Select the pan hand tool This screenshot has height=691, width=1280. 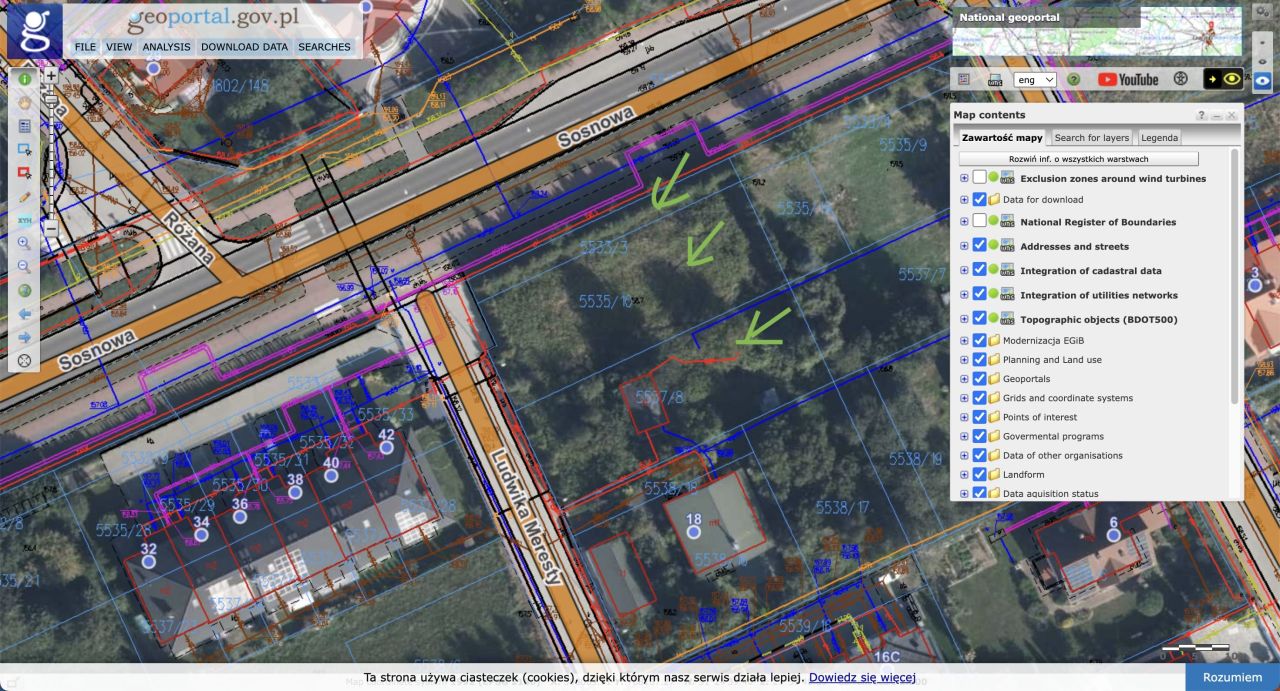point(24,103)
